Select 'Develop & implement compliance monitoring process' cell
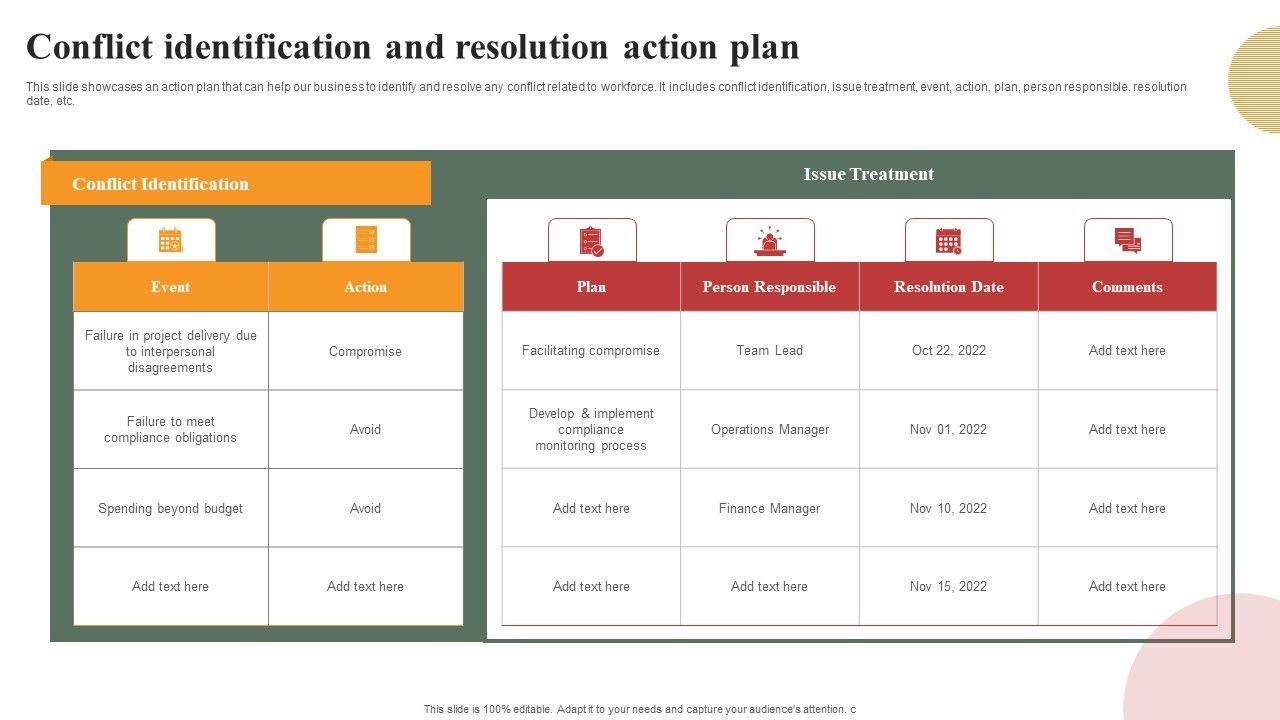This screenshot has height=720, width=1280. coord(591,429)
